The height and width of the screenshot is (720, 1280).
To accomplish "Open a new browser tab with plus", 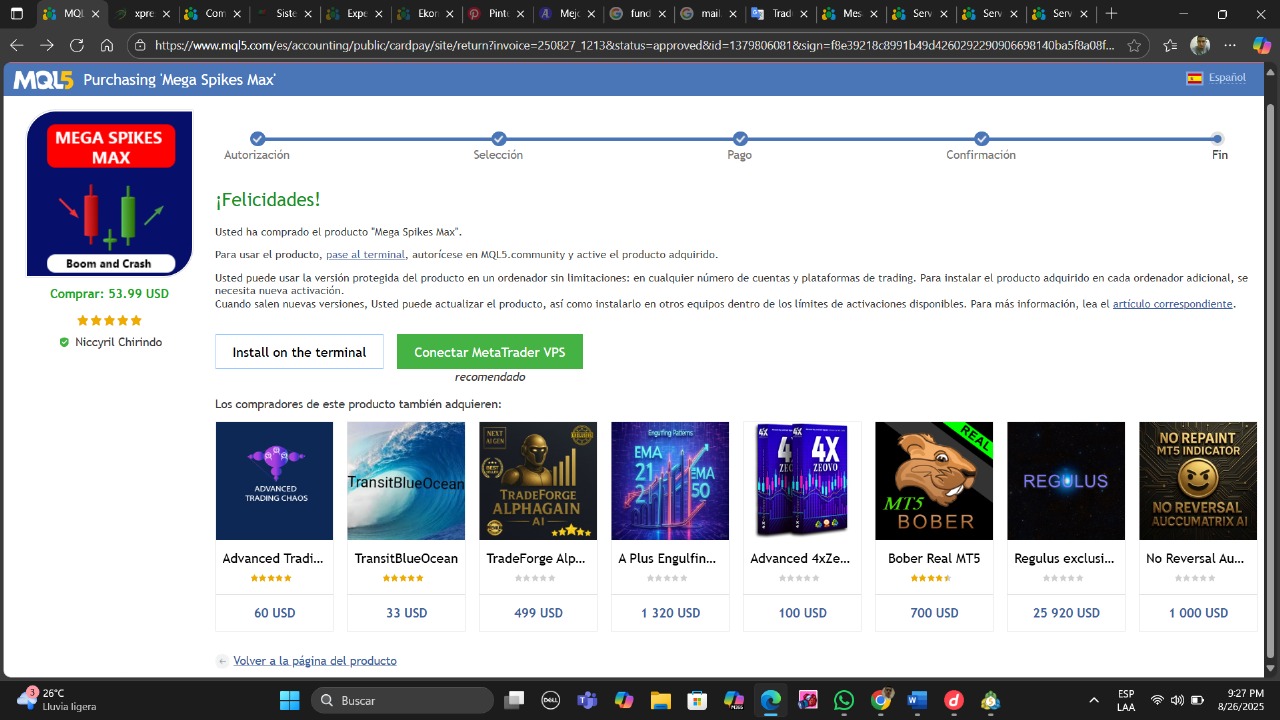I will (1111, 14).
